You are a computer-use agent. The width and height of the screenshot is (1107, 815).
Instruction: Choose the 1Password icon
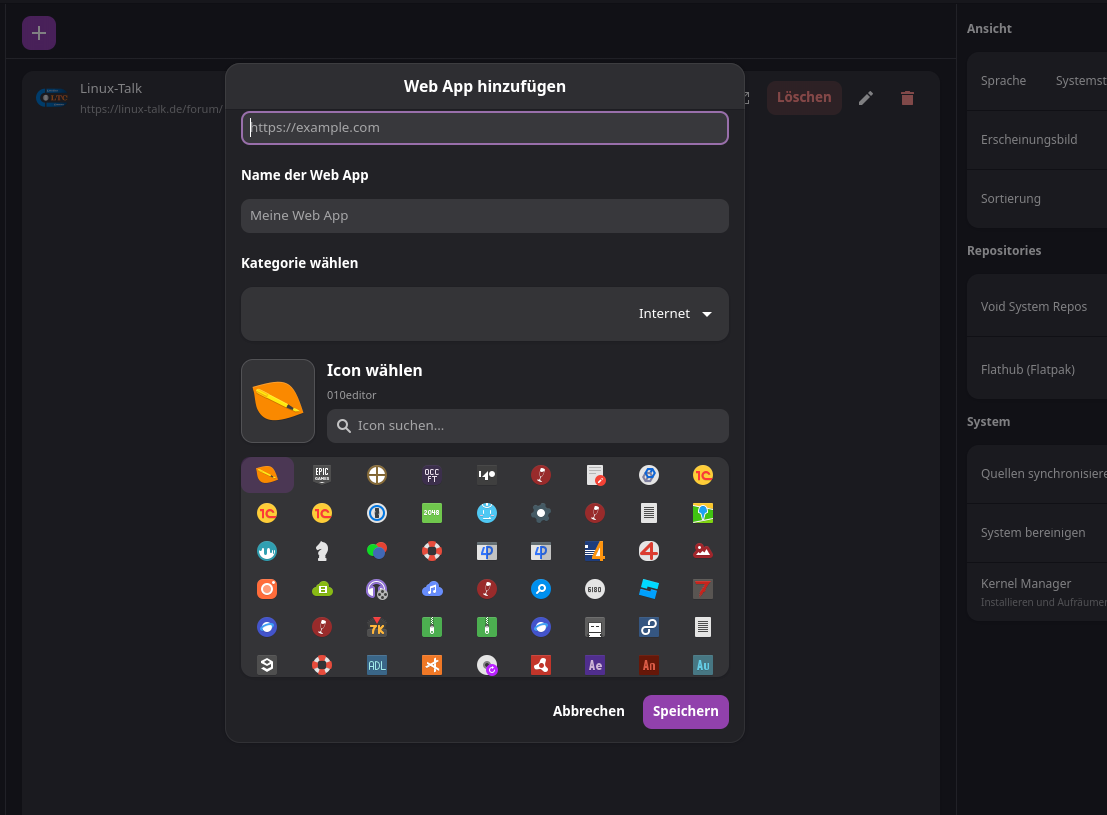click(x=377, y=513)
